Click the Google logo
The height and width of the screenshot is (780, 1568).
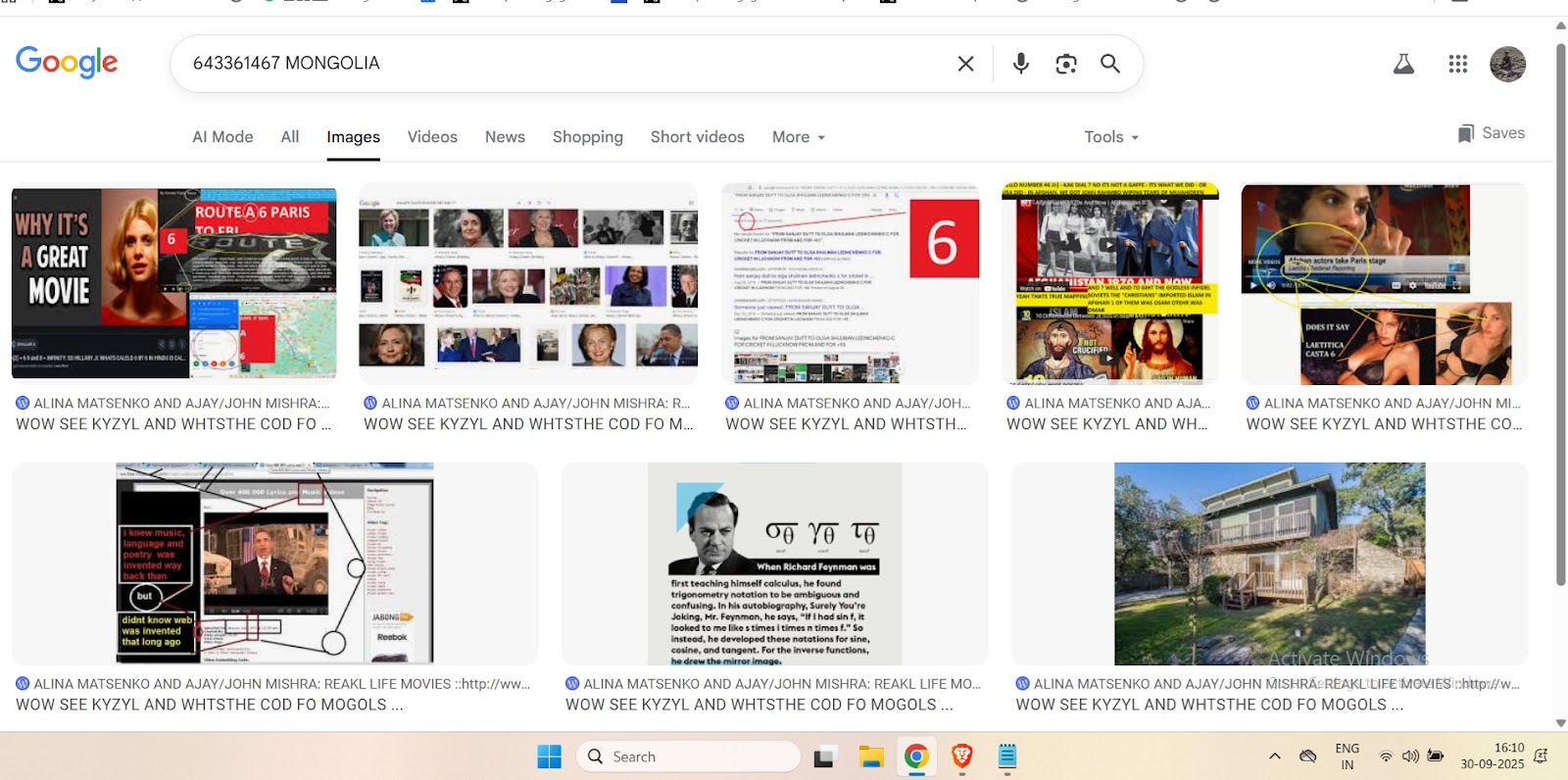pos(67,63)
